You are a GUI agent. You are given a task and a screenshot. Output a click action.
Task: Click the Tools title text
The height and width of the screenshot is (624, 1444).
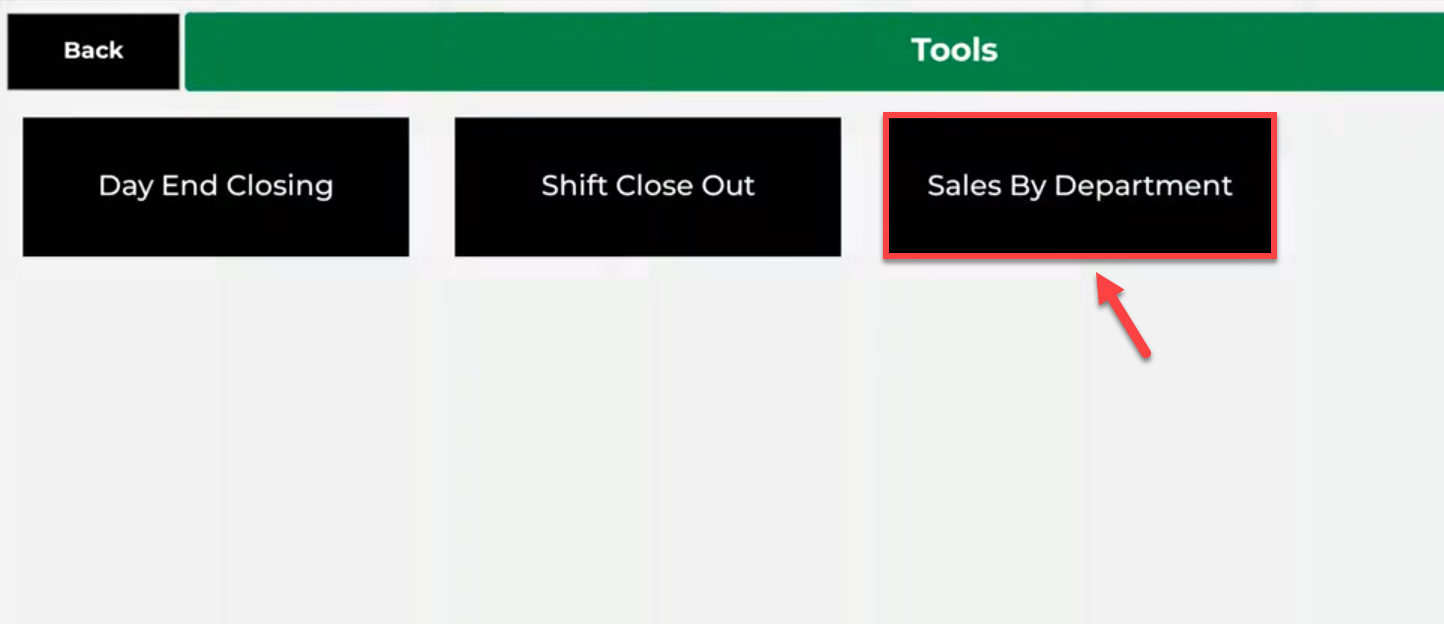(954, 50)
